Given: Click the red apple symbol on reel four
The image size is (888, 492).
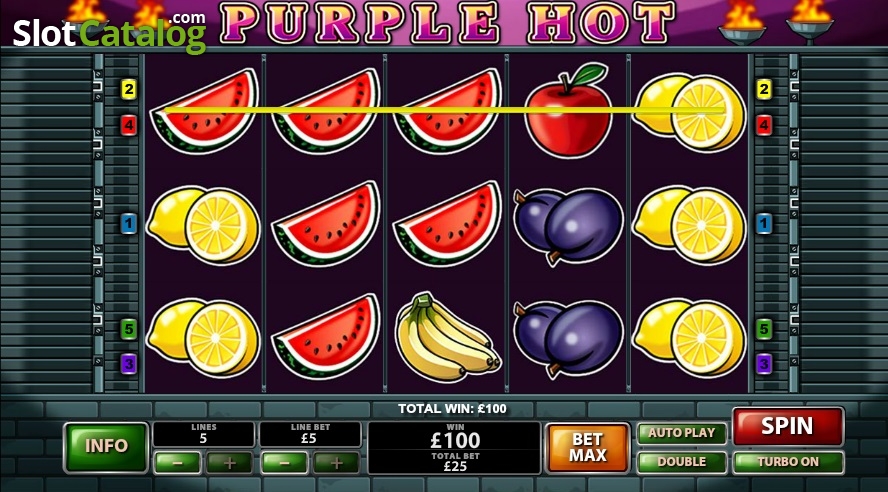Looking at the screenshot, I should tap(568, 111).
